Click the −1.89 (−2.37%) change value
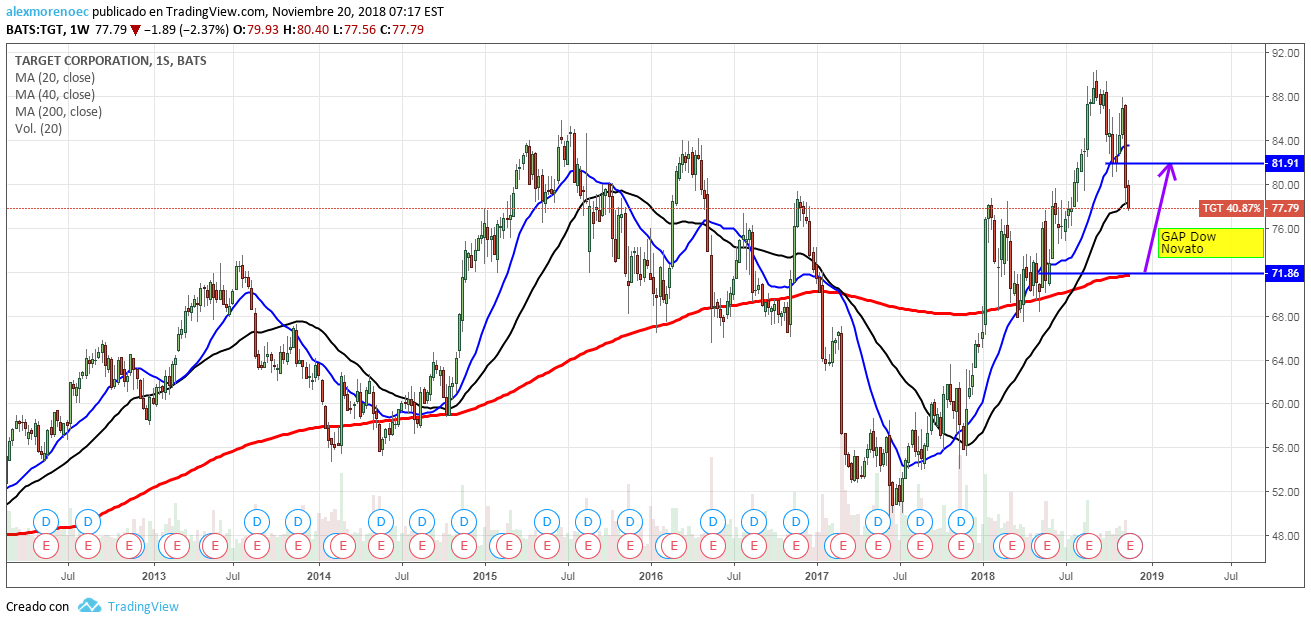The height and width of the screenshot is (624, 1311). click(x=186, y=30)
